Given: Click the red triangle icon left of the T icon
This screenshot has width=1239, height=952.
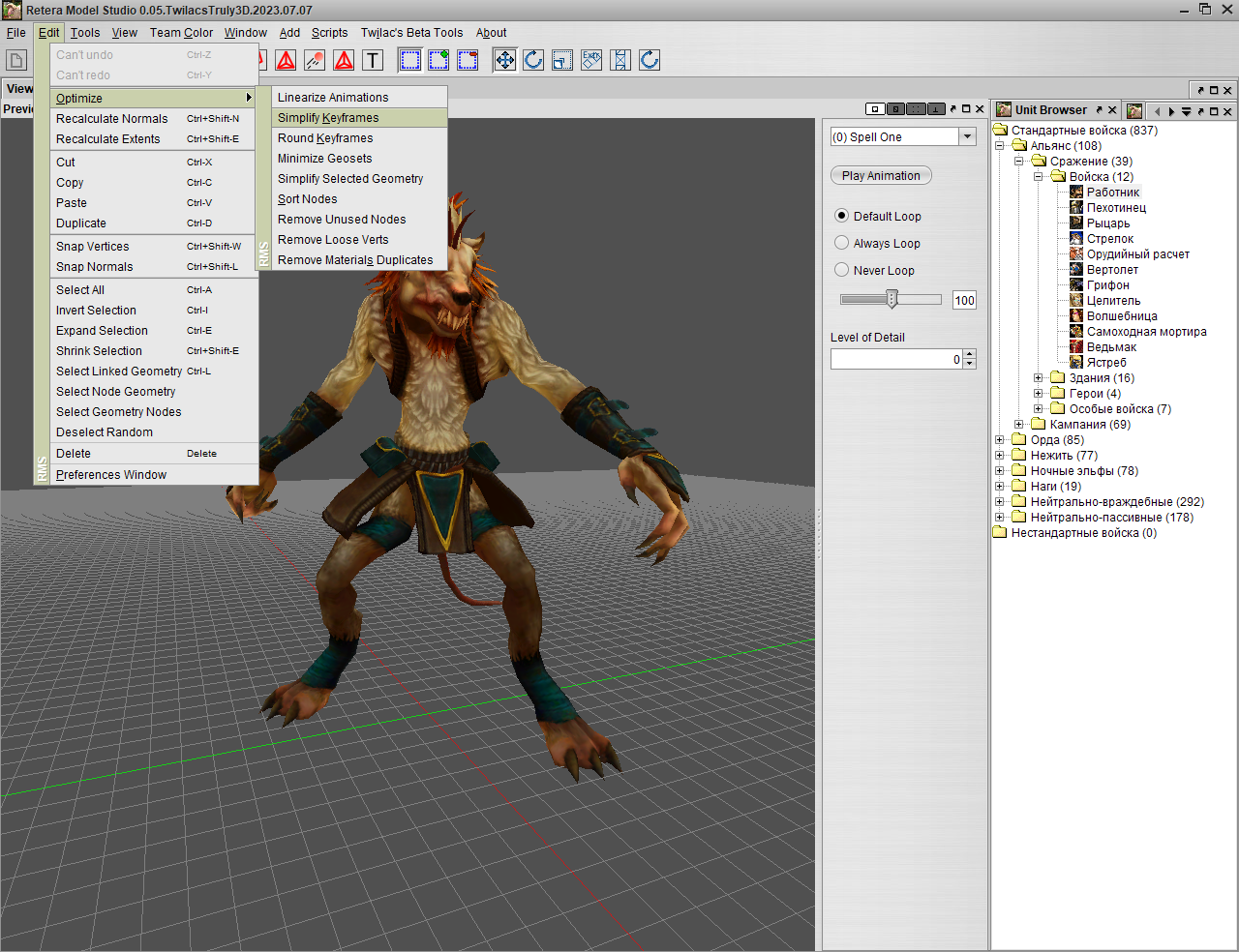Looking at the screenshot, I should point(344,60).
